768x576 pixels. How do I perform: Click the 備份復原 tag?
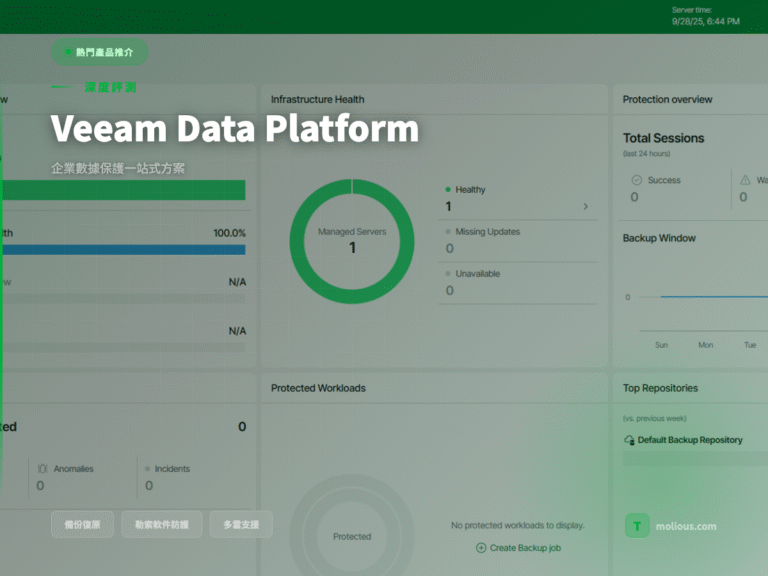[x=82, y=525]
